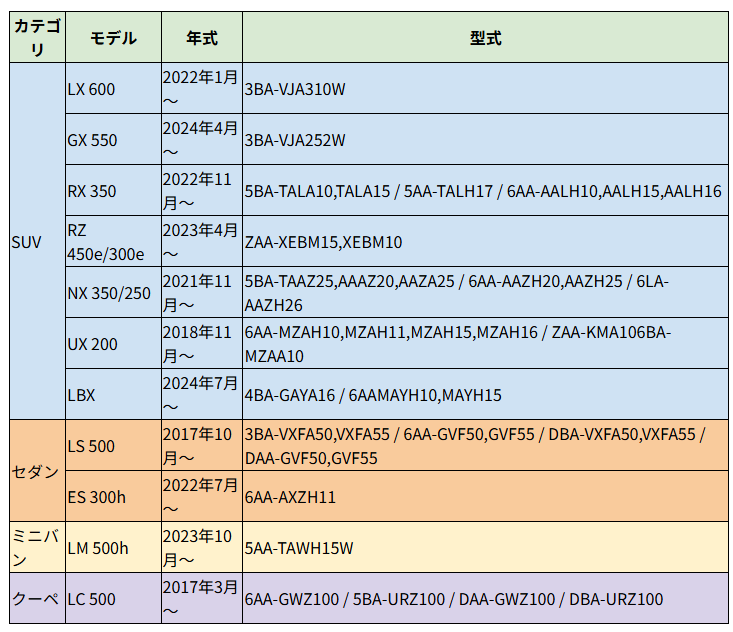This screenshot has width=733, height=632.
Task: Click the 2023年4月〜 year cell
Action: coord(202,241)
